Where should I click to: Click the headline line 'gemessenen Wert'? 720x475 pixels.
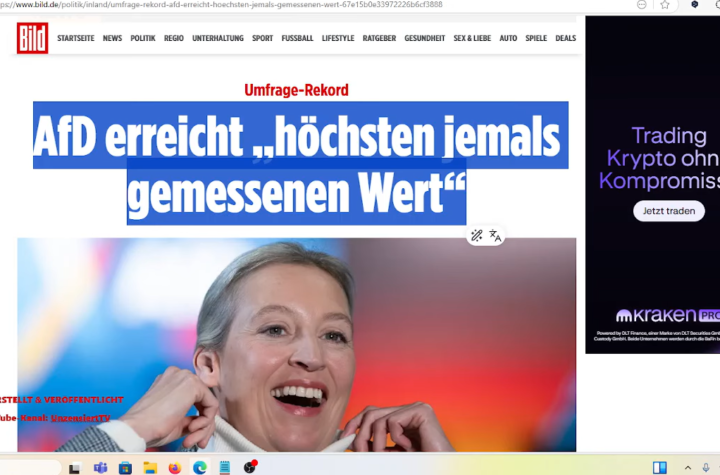[296, 193]
